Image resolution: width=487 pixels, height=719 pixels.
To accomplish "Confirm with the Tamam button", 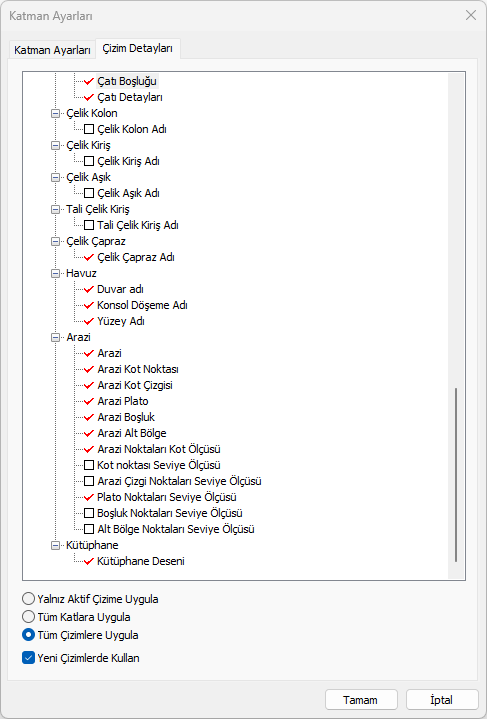I will [x=361, y=700].
